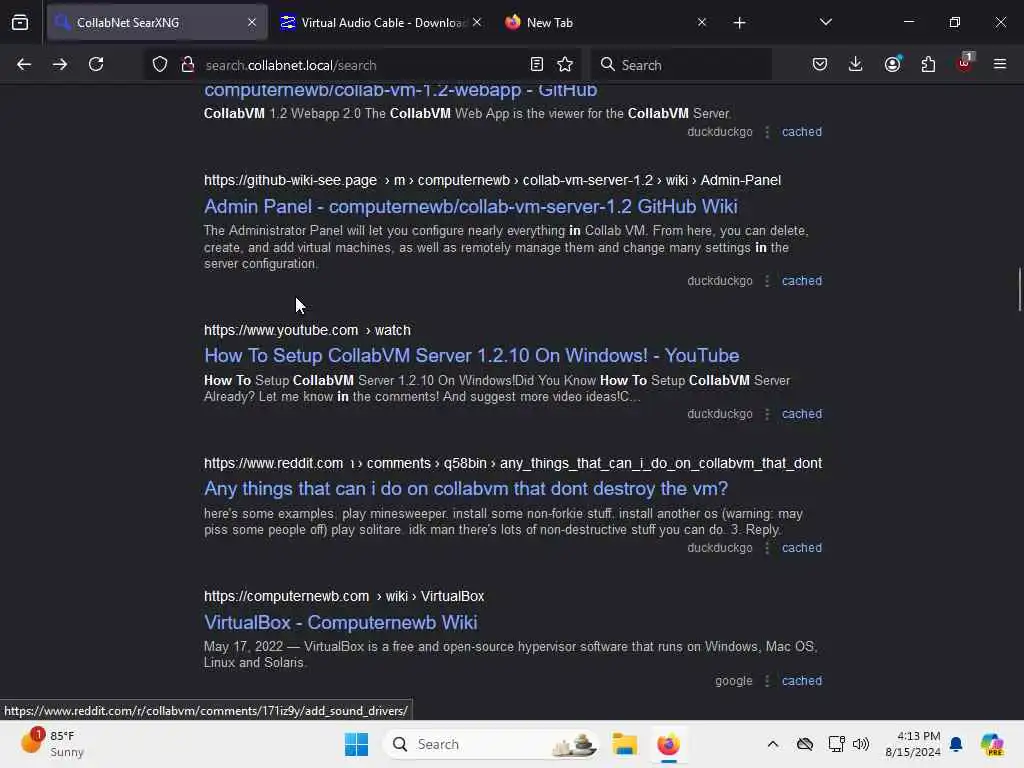Open more options dots for YouTube result
Screen dimensions: 1024x768
pyautogui.click(x=767, y=414)
